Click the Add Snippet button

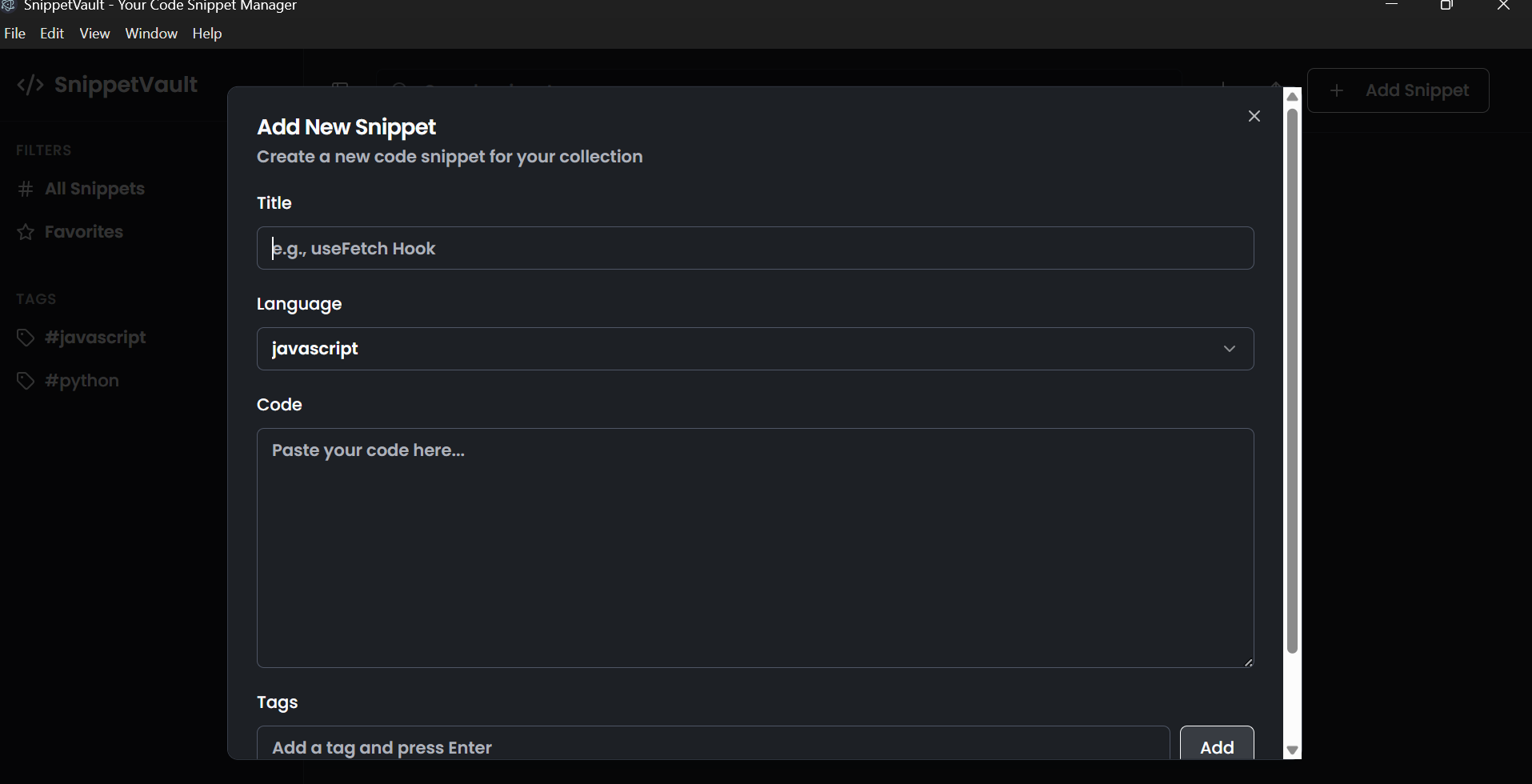(1398, 90)
